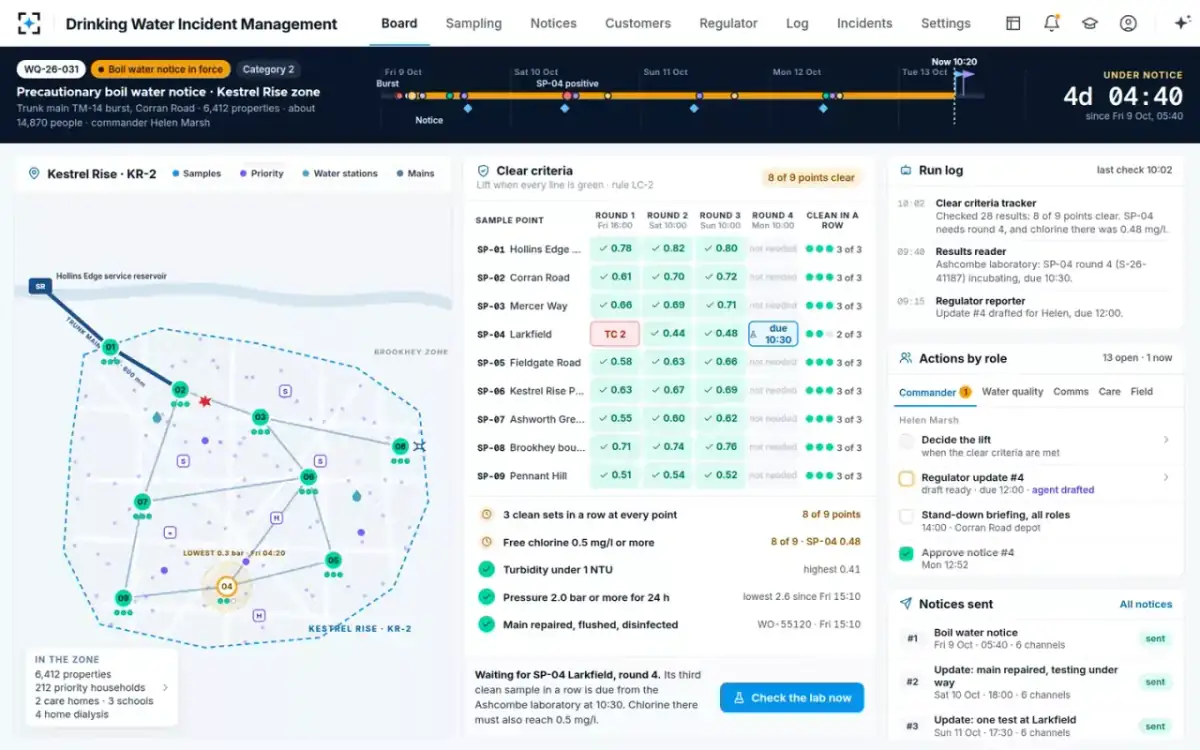The width and height of the screenshot is (1200, 750).
Task: Tick the Regulator update #4 checkbox
Action: click(906, 479)
